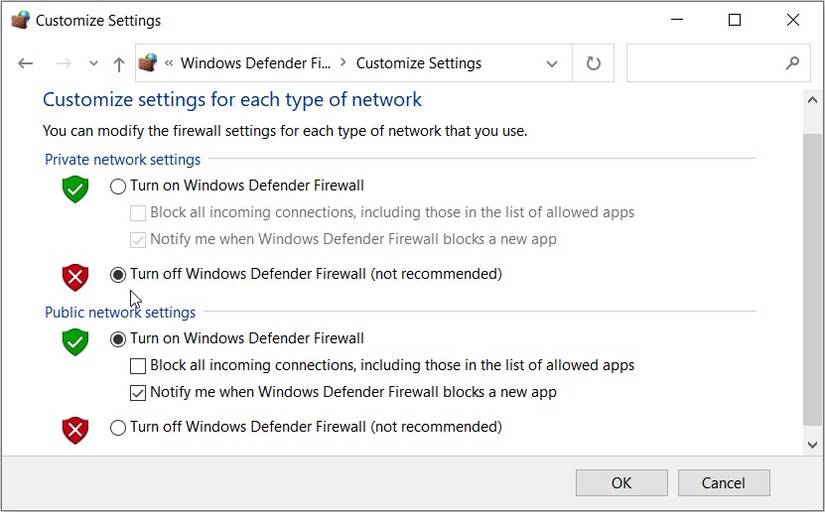
Task: Check Block all incoming connections under Public
Action: (x=138, y=366)
